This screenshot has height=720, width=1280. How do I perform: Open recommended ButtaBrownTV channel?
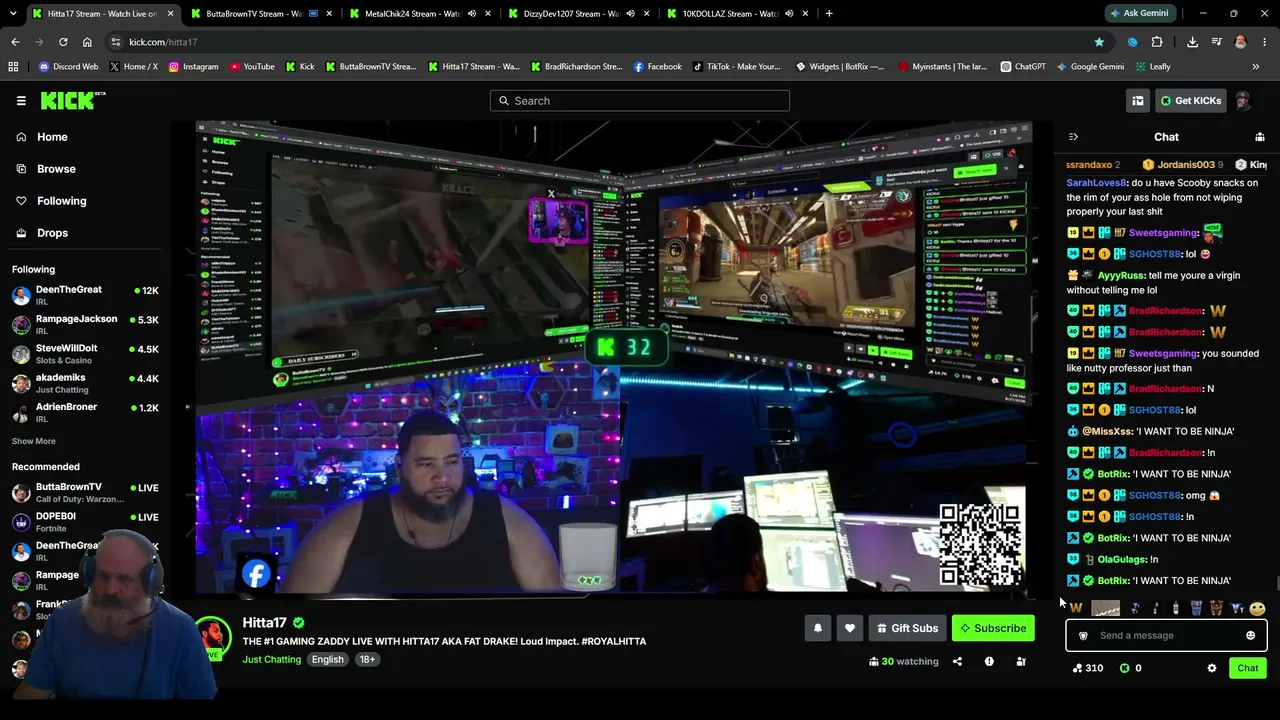coord(85,492)
